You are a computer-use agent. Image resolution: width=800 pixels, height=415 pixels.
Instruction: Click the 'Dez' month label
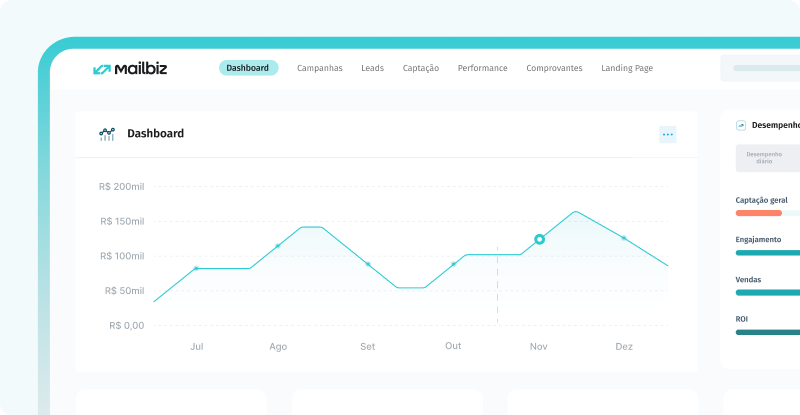pyautogui.click(x=624, y=347)
